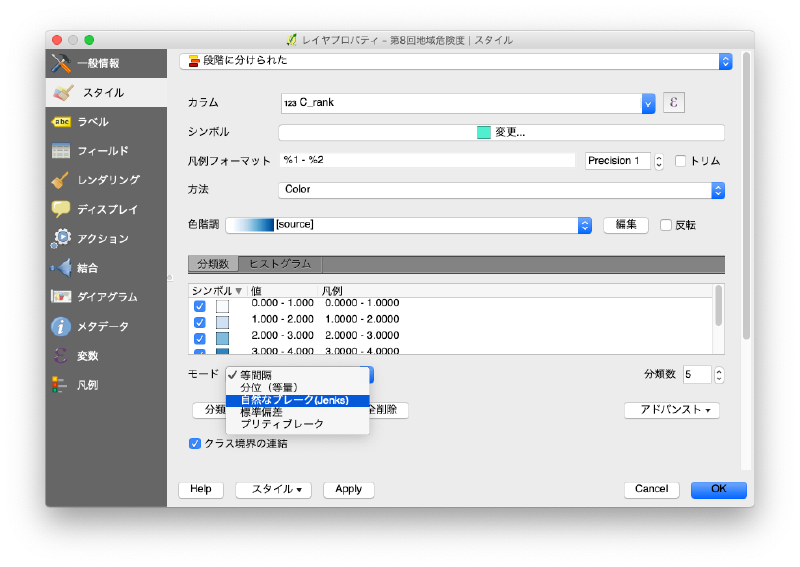
Task: Open the 変数 epsilon icon in sidebar
Action: tap(60, 355)
